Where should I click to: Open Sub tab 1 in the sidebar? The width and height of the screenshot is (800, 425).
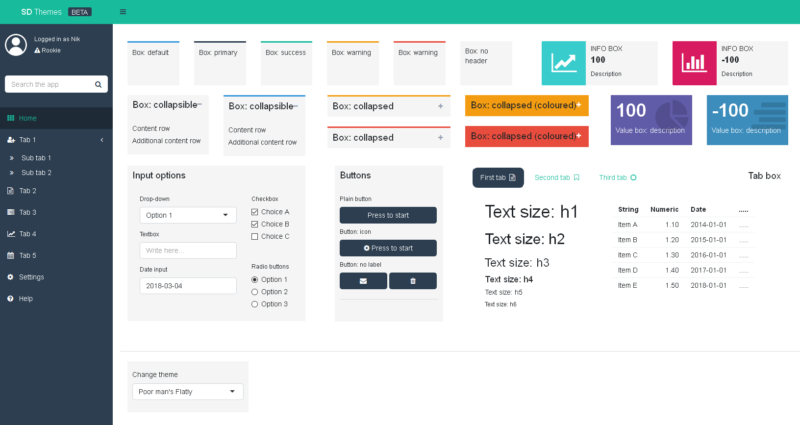tap(36, 158)
